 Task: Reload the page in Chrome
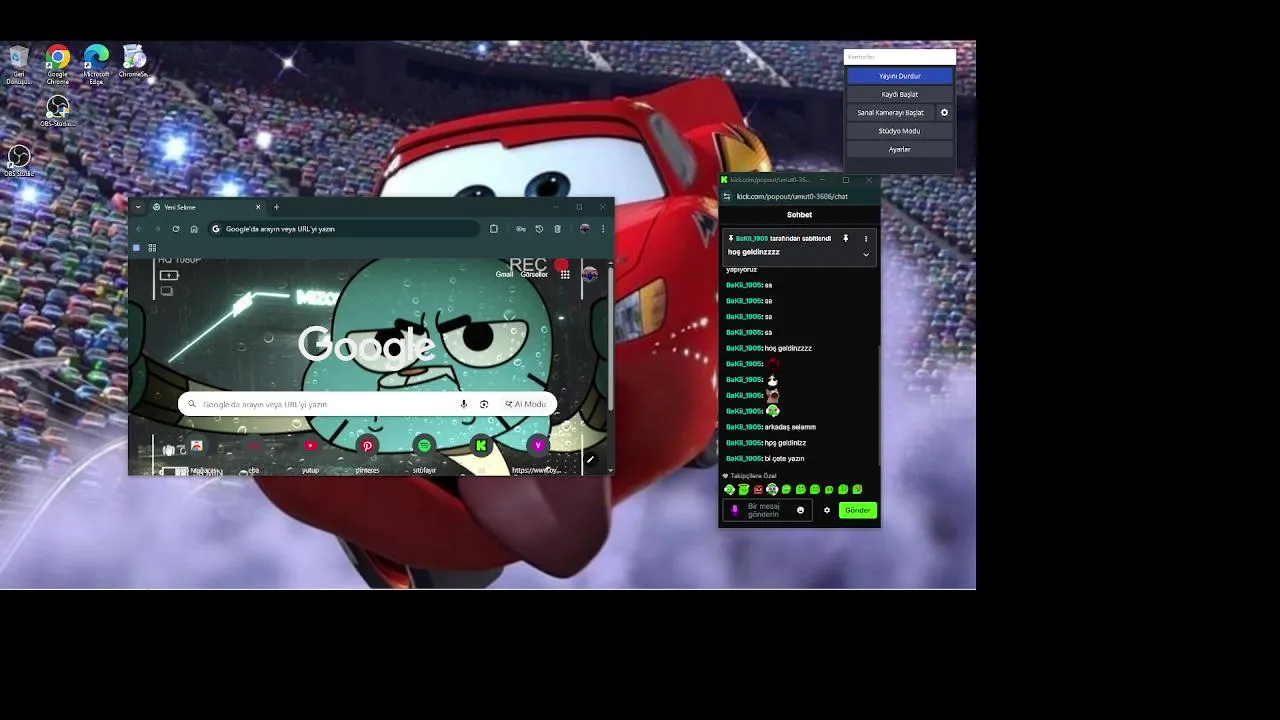[x=176, y=229]
